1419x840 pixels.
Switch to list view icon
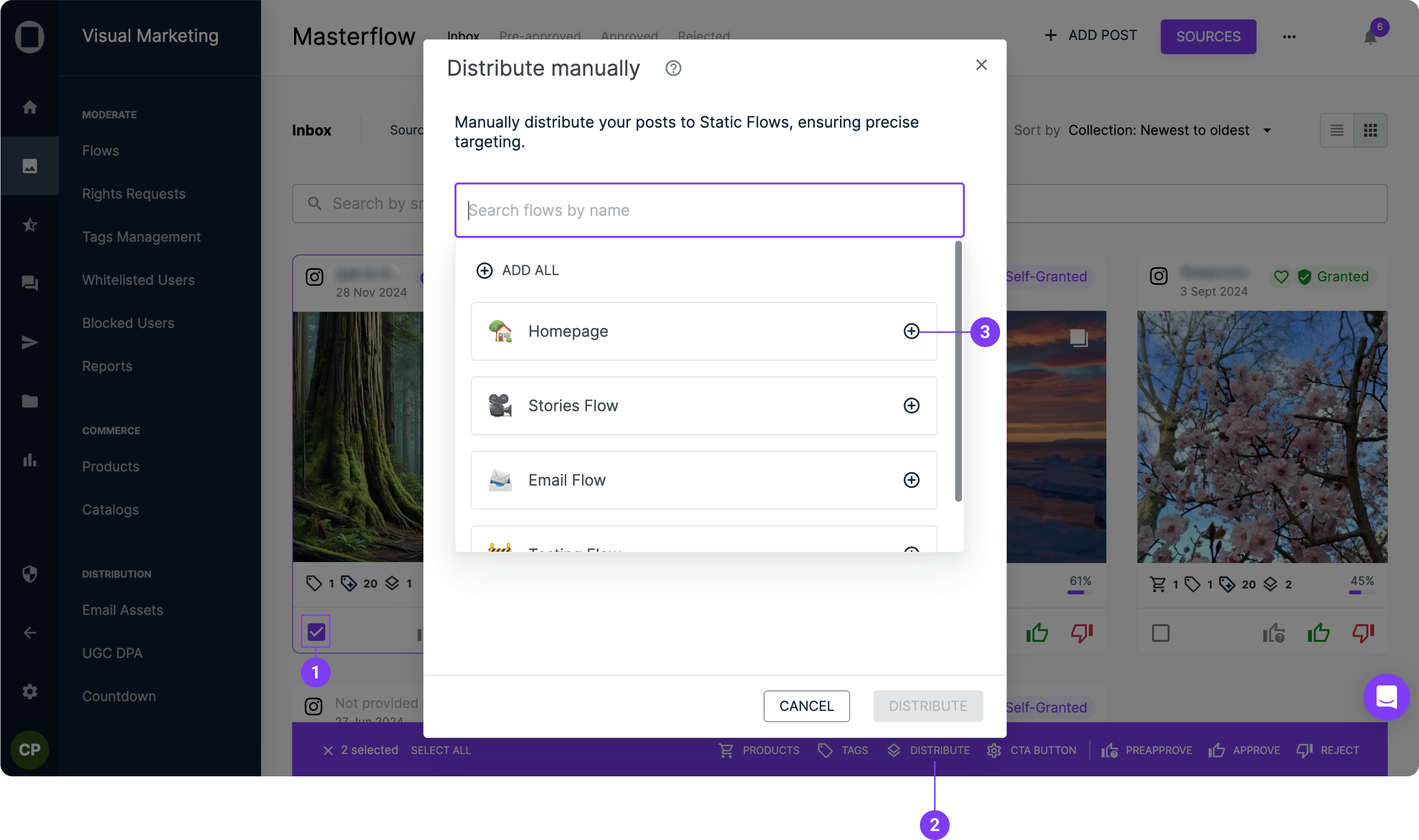[1336, 131]
